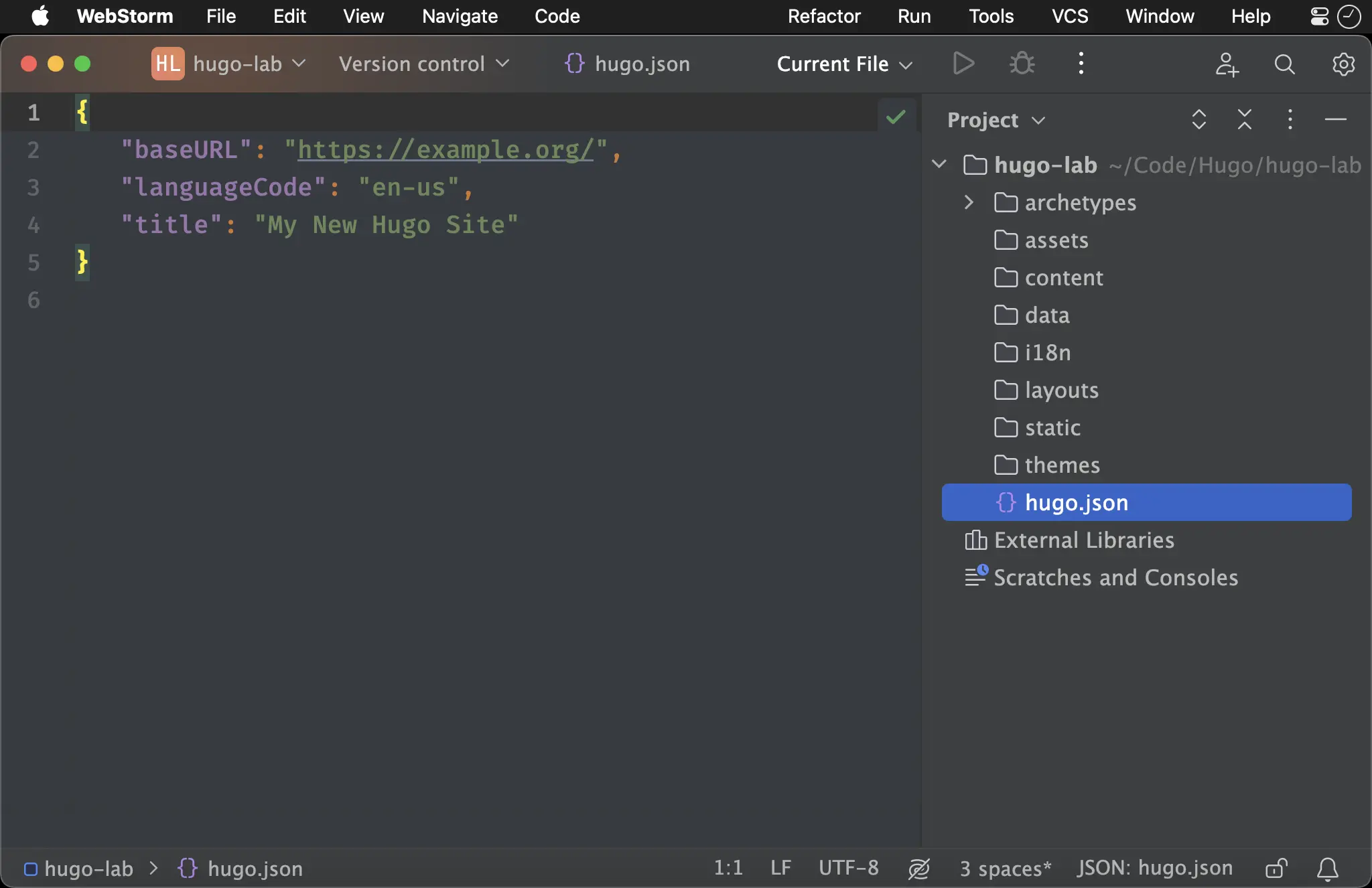
Task: Click the VCS menu in menu bar
Action: pyautogui.click(x=1070, y=16)
